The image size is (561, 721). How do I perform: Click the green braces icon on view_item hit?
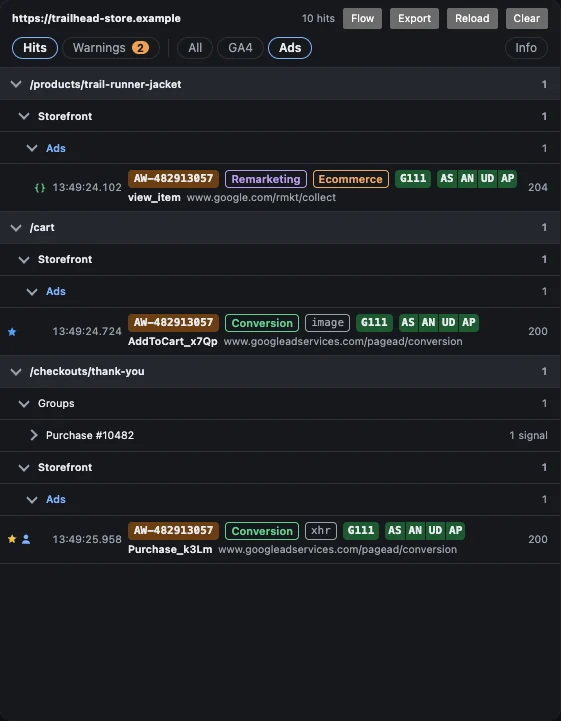coord(40,188)
